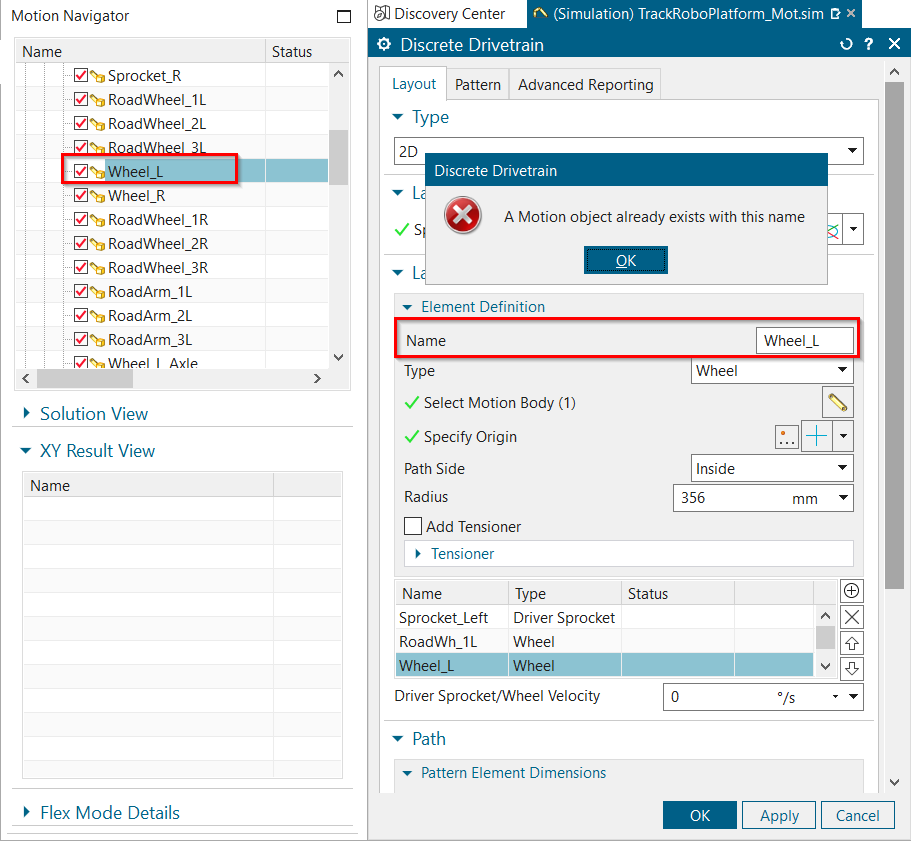Image resolution: width=911 pixels, height=841 pixels.
Task: Select the Motion Body with the pencil icon
Action: click(838, 402)
